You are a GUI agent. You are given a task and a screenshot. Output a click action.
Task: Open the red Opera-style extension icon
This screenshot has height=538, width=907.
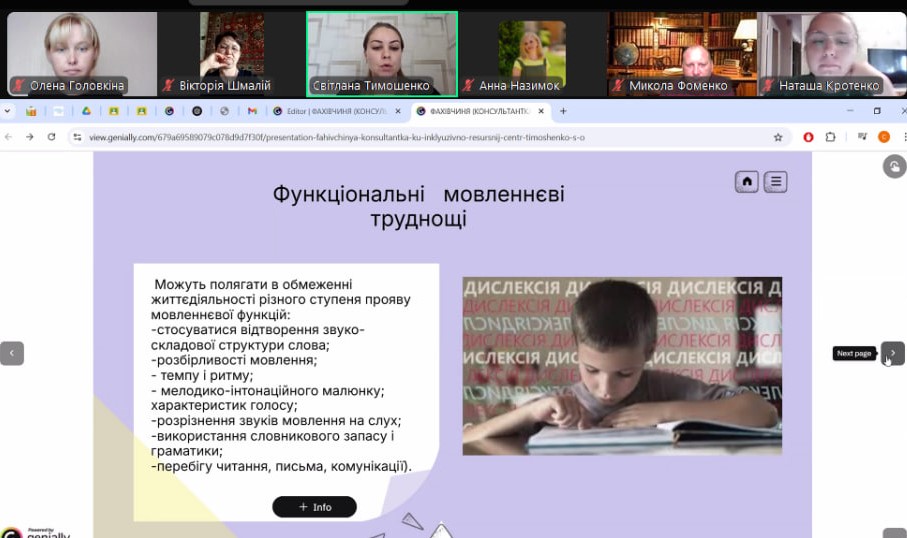(x=808, y=137)
